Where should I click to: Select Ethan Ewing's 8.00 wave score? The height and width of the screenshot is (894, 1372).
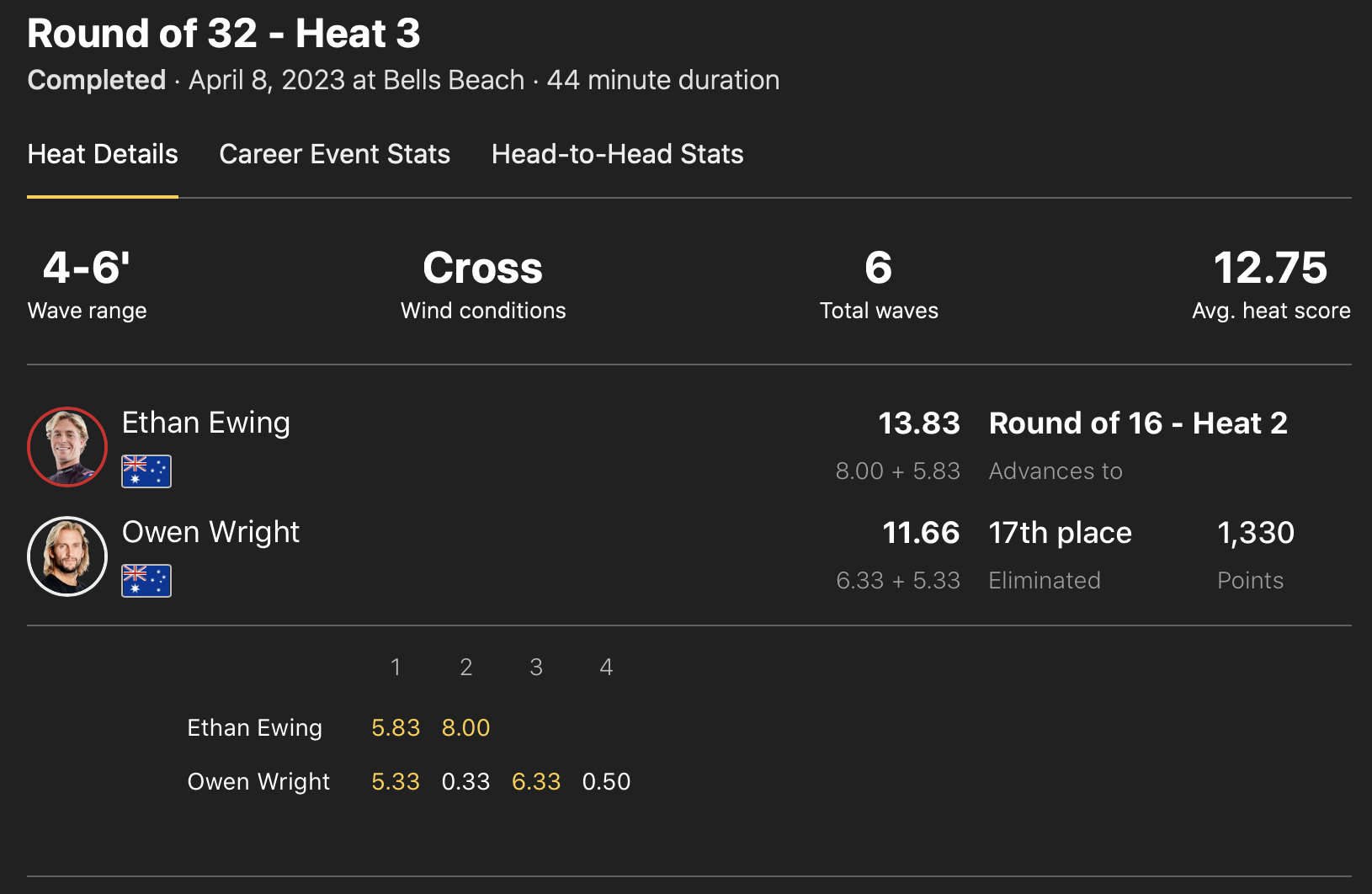pos(465,727)
